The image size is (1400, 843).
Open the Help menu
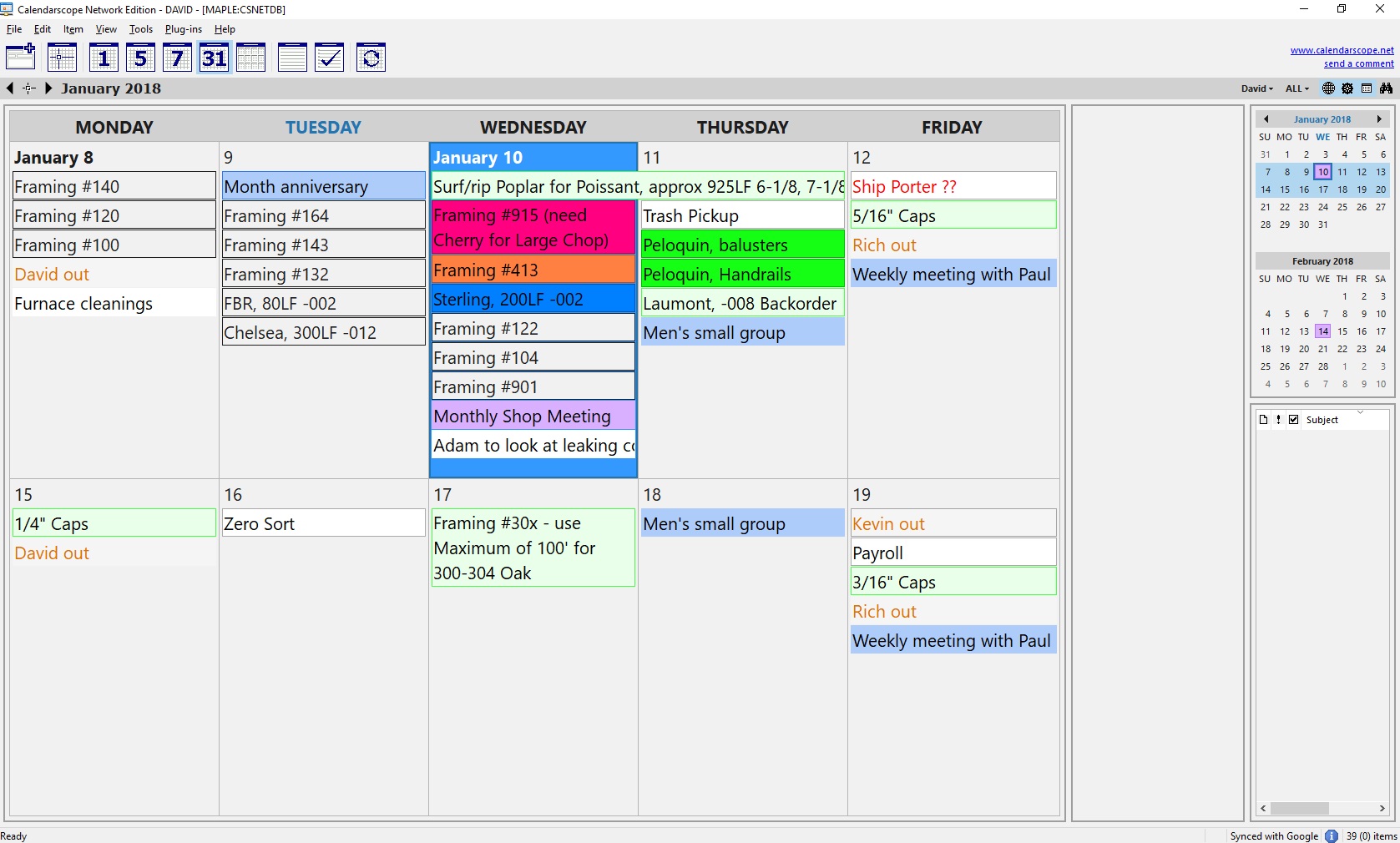[x=225, y=29]
